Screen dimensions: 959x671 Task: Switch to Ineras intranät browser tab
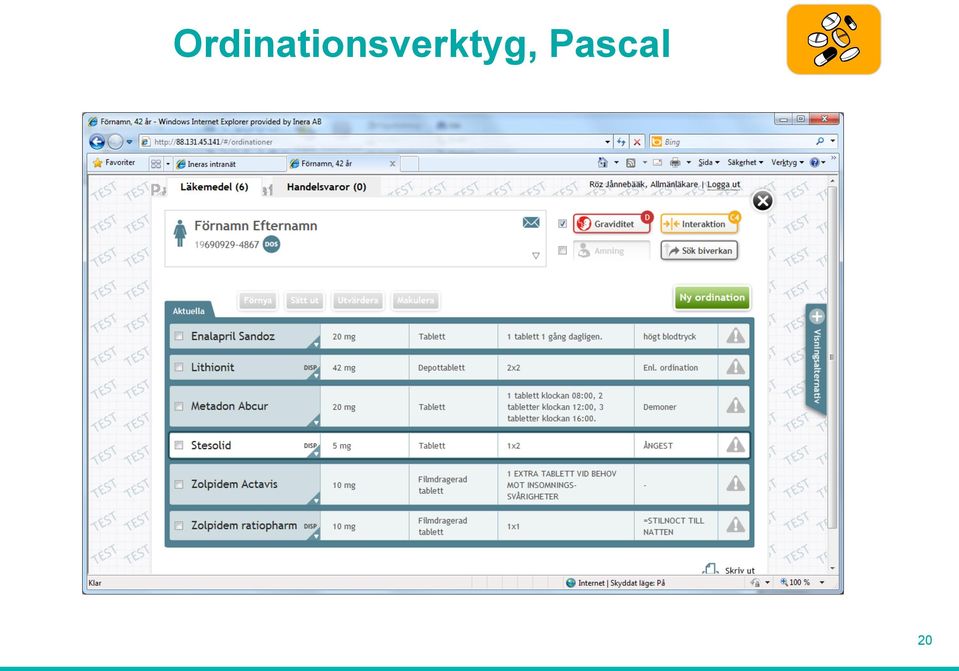(229, 163)
